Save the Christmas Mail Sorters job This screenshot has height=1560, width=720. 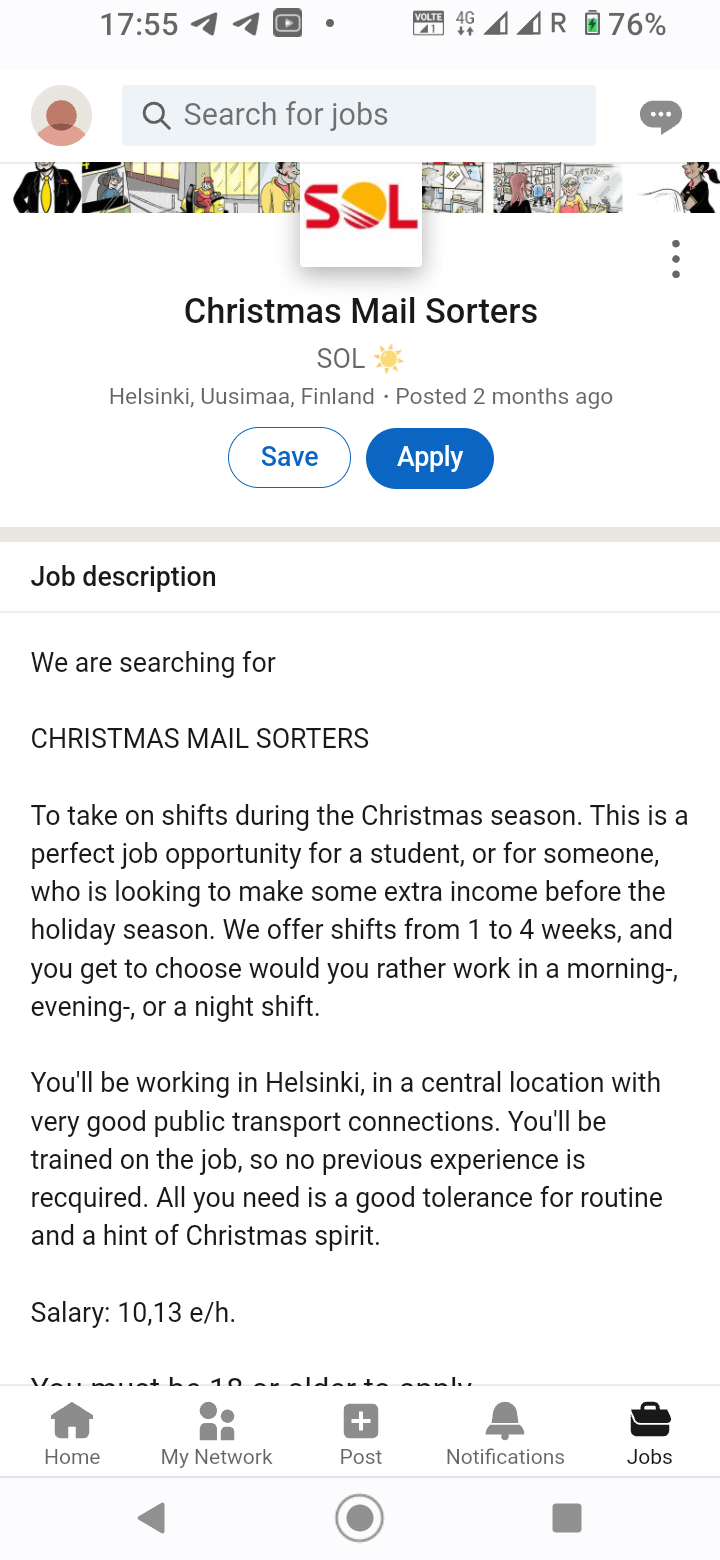pyautogui.click(x=289, y=457)
